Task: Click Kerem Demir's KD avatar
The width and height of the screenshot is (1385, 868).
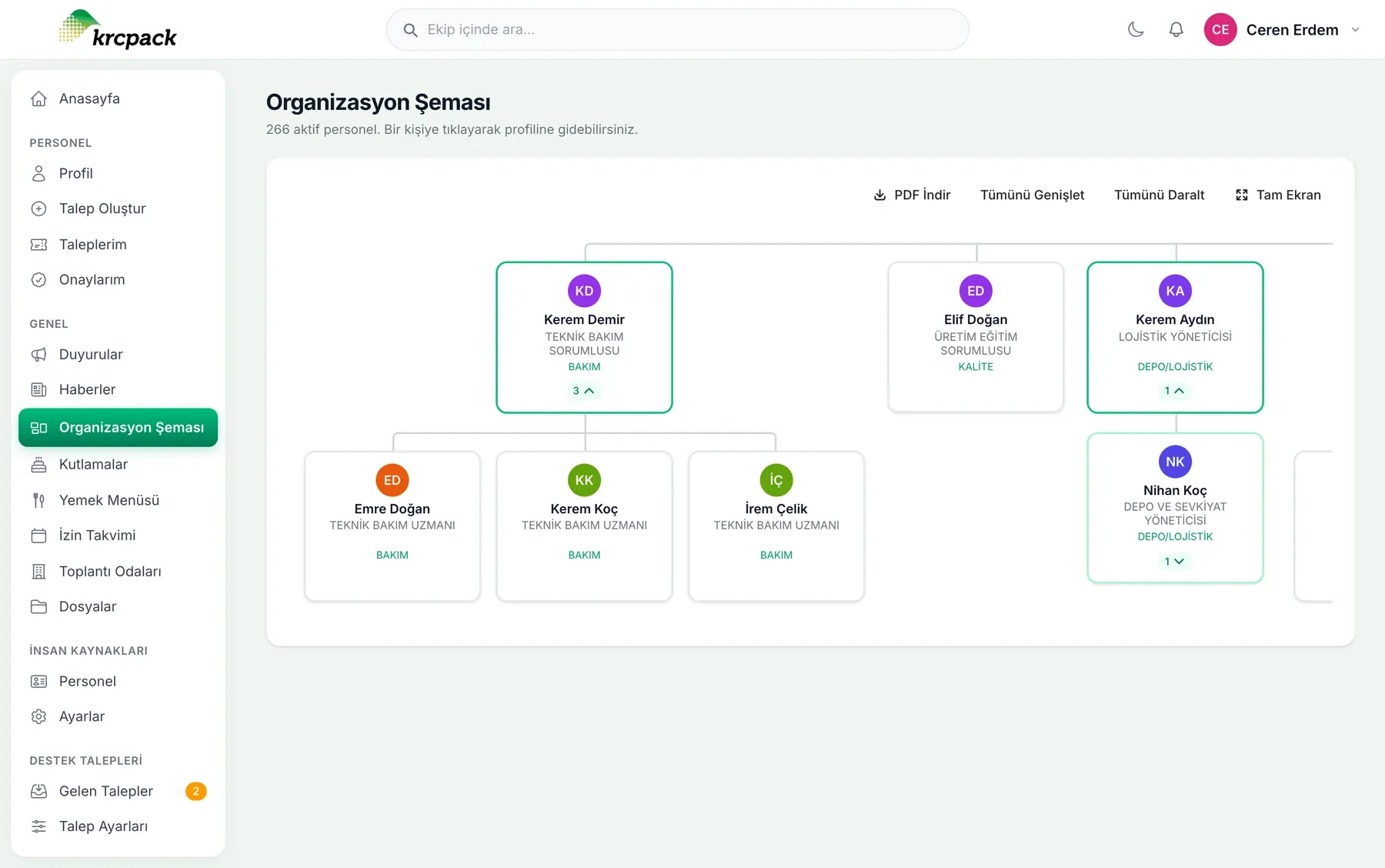Action: [x=584, y=291]
